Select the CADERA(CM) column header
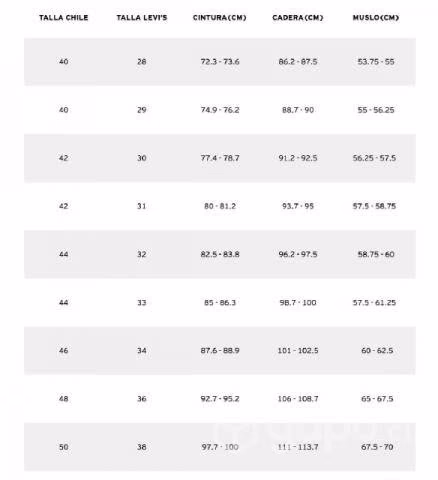 [298, 18]
